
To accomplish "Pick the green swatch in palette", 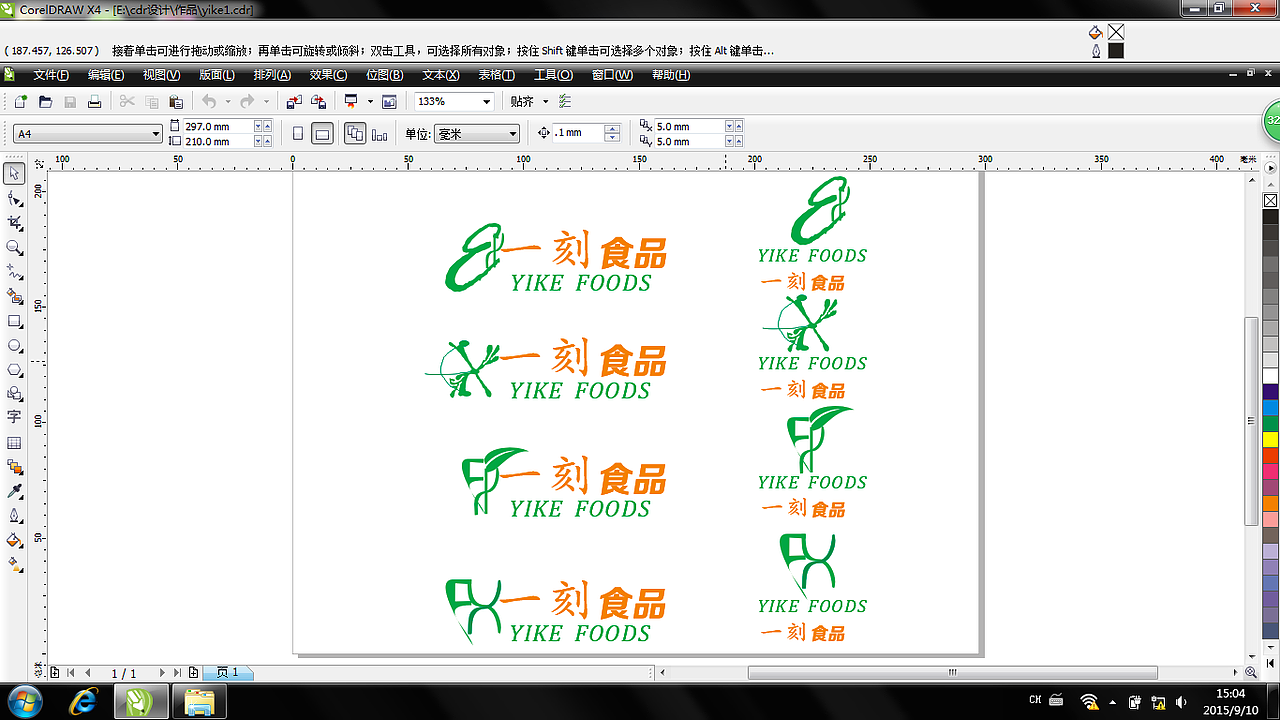I will pyautogui.click(x=1270, y=423).
